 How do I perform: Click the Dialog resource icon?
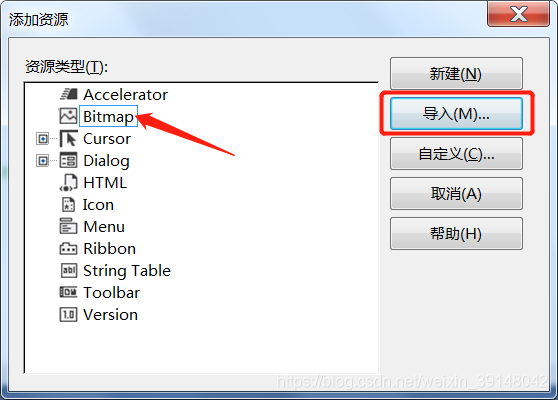click(x=68, y=160)
